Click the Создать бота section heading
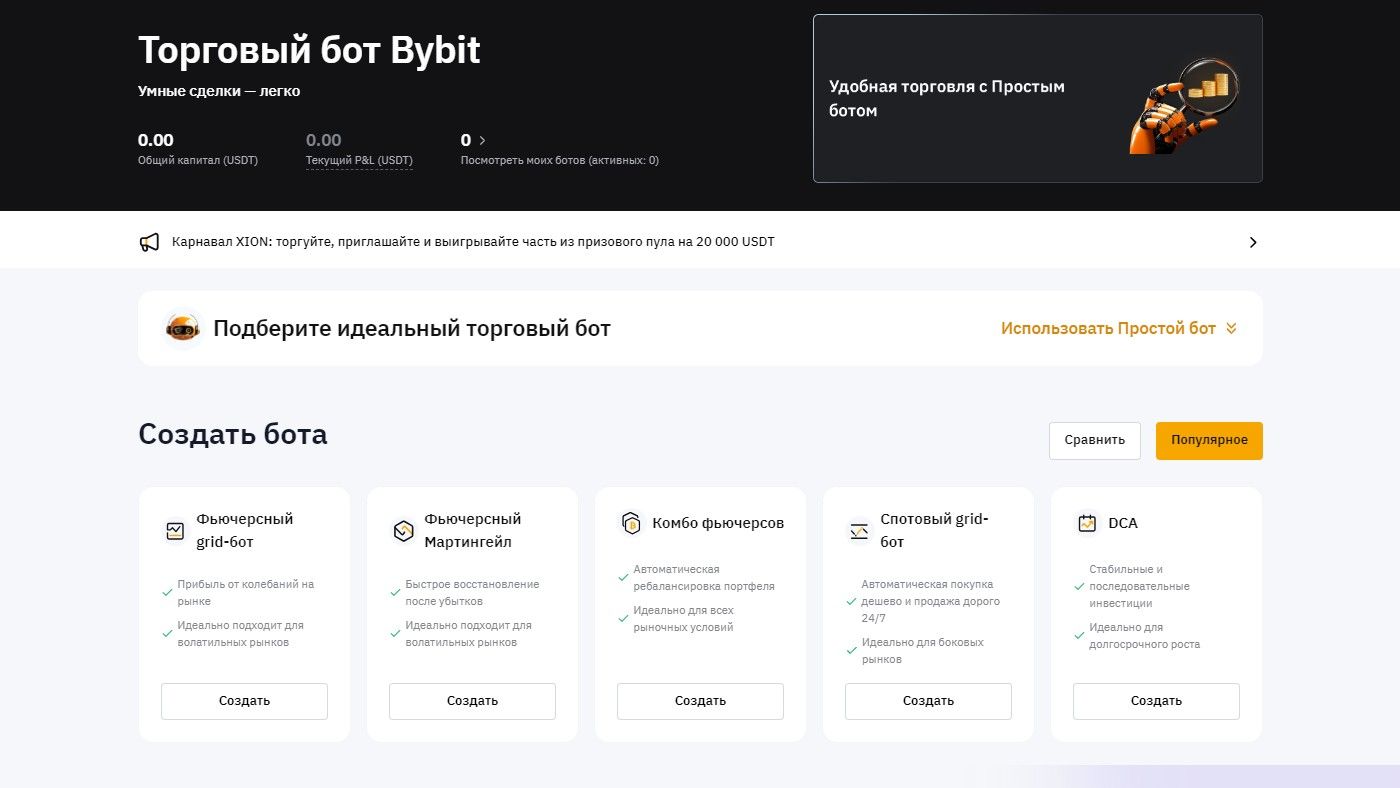Image resolution: width=1400 pixels, height=788 pixels. [x=233, y=434]
